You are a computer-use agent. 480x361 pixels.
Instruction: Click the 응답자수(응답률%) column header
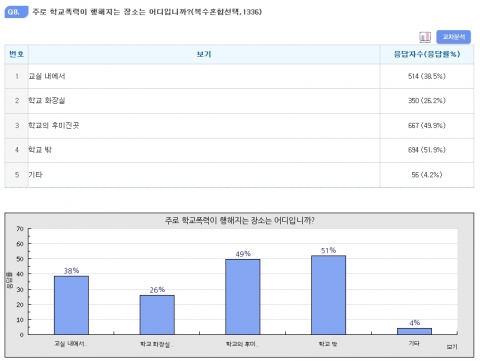tap(427, 54)
